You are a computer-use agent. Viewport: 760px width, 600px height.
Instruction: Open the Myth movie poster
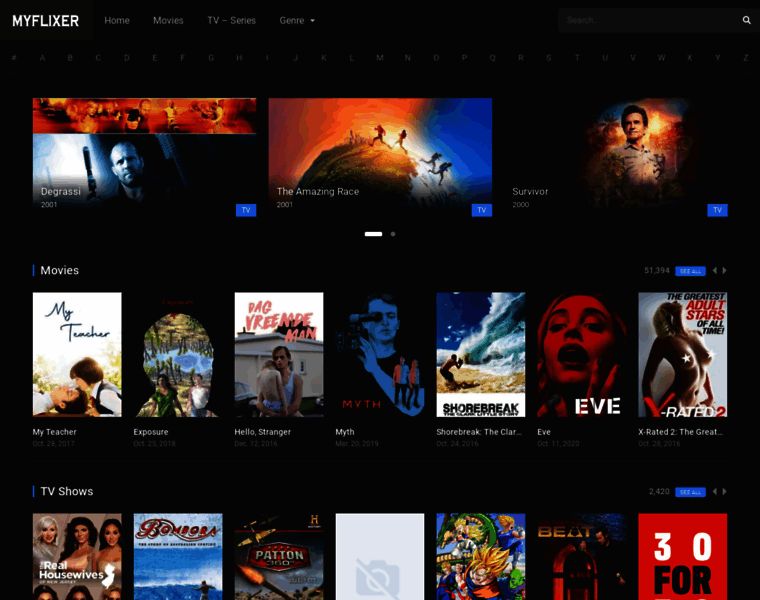click(380, 354)
